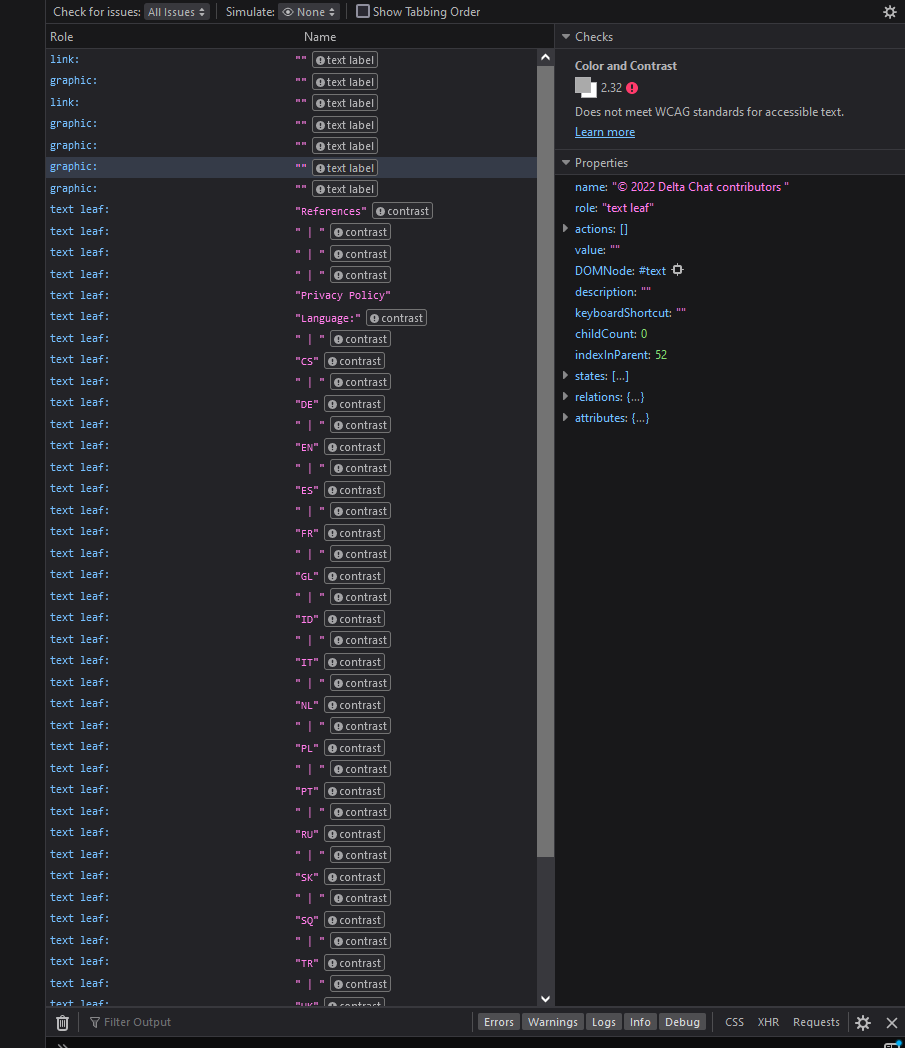905x1048 pixels.
Task: Select the "FR" text leaf row
Action: click(x=291, y=532)
